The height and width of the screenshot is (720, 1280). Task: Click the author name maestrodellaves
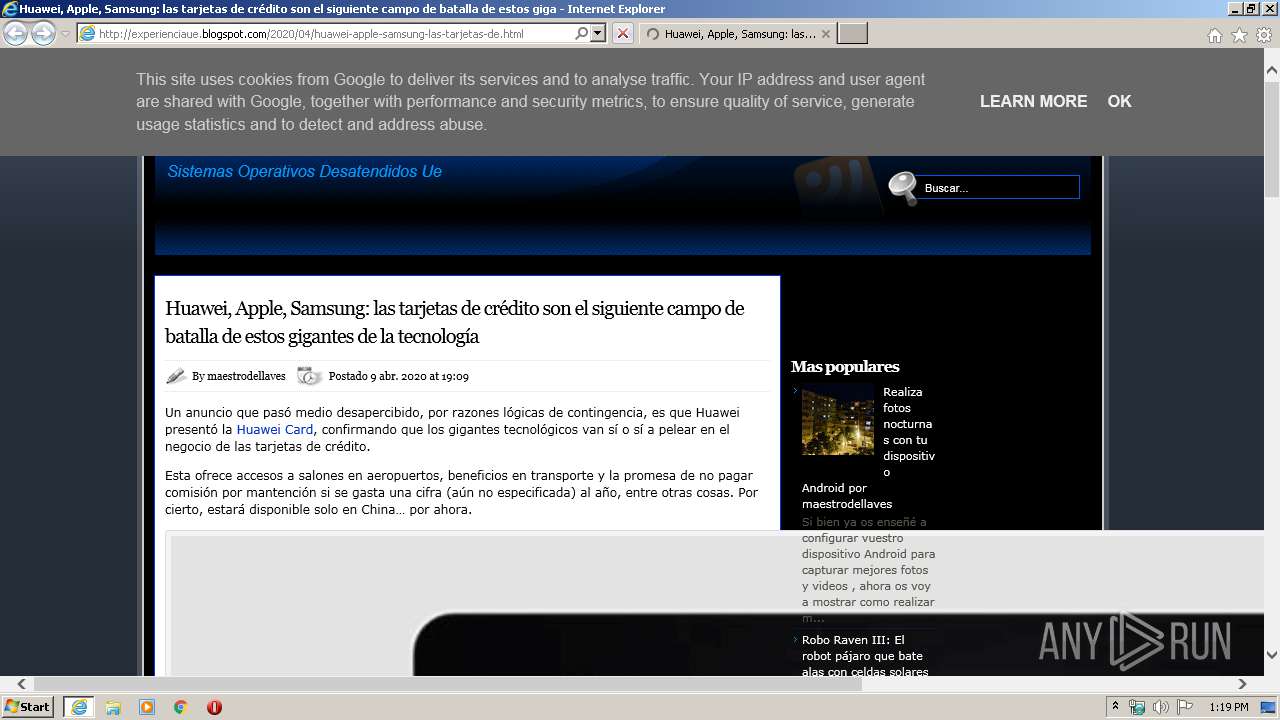coord(246,376)
